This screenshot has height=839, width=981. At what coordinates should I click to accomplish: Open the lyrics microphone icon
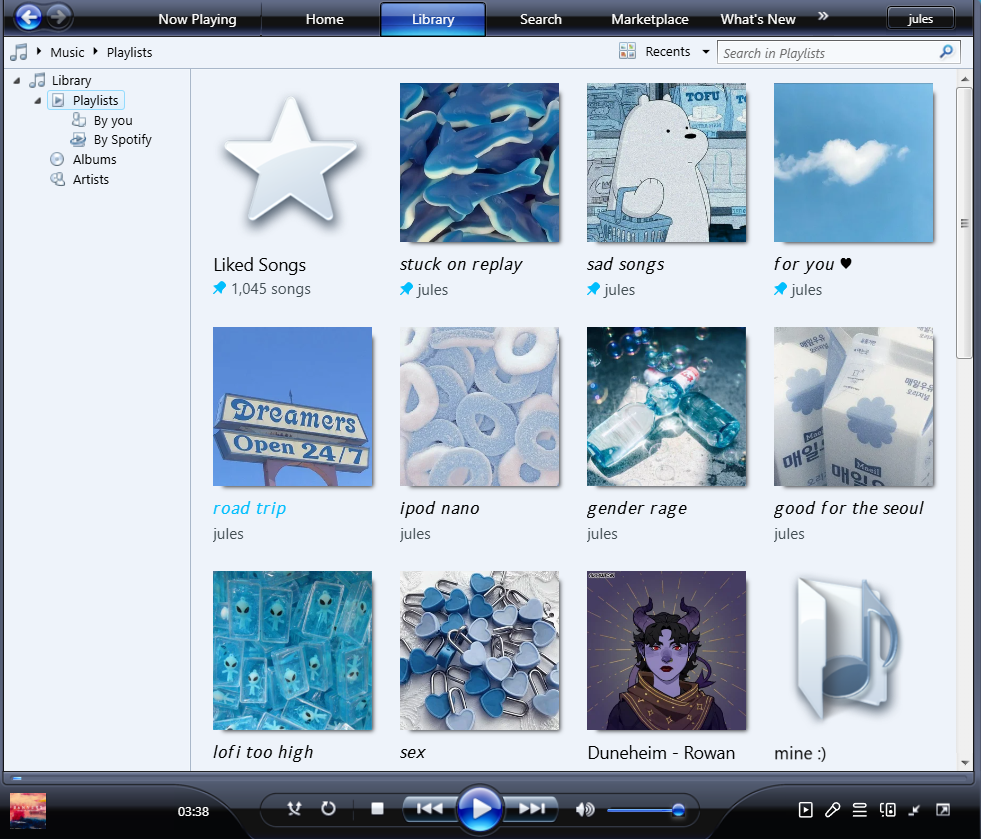pos(832,810)
